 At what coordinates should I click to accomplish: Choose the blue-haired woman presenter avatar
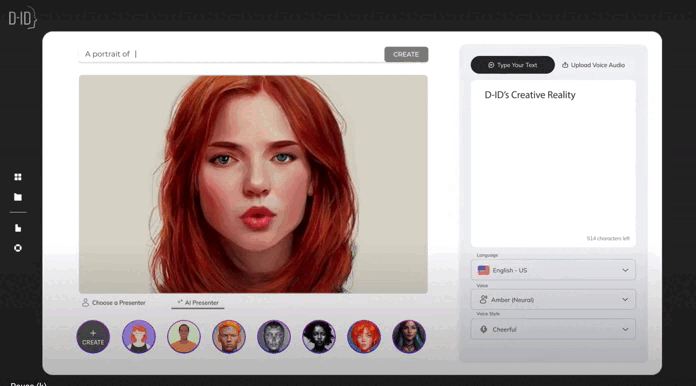409,337
